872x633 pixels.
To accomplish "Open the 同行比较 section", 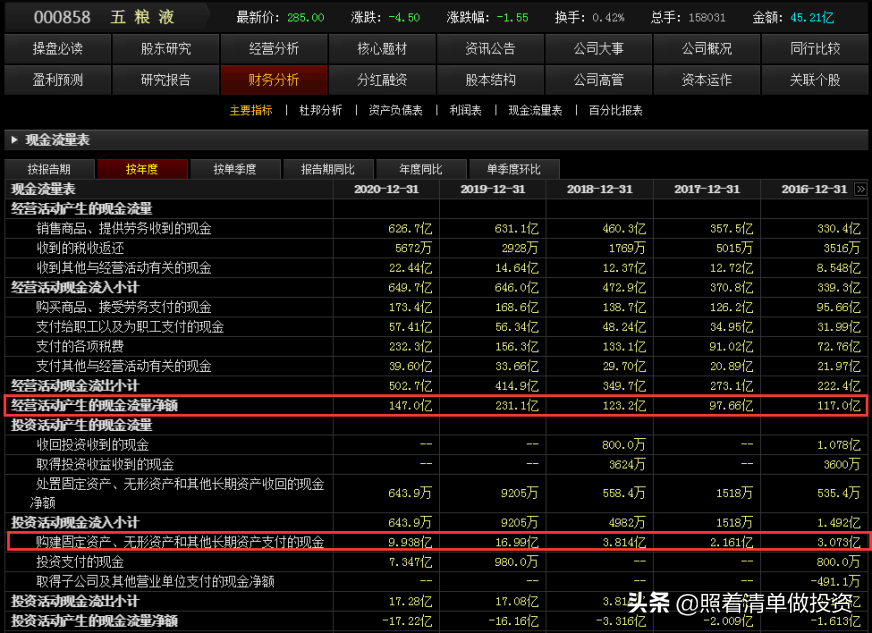I will (x=815, y=47).
